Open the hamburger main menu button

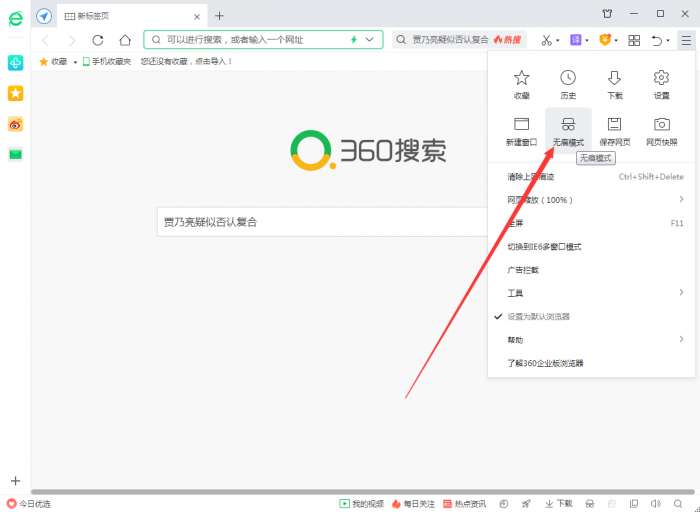[x=686, y=40]
